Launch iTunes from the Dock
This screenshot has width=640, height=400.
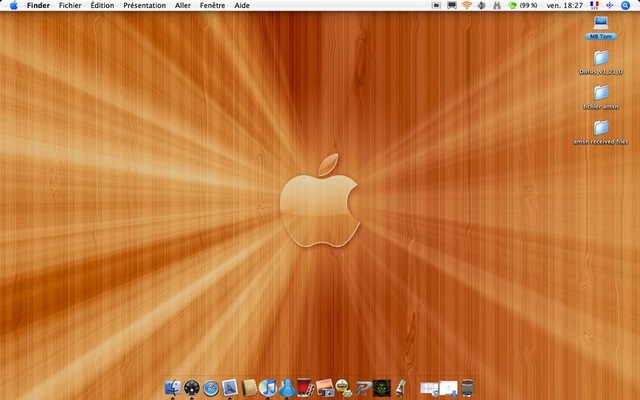coord(268,388)
